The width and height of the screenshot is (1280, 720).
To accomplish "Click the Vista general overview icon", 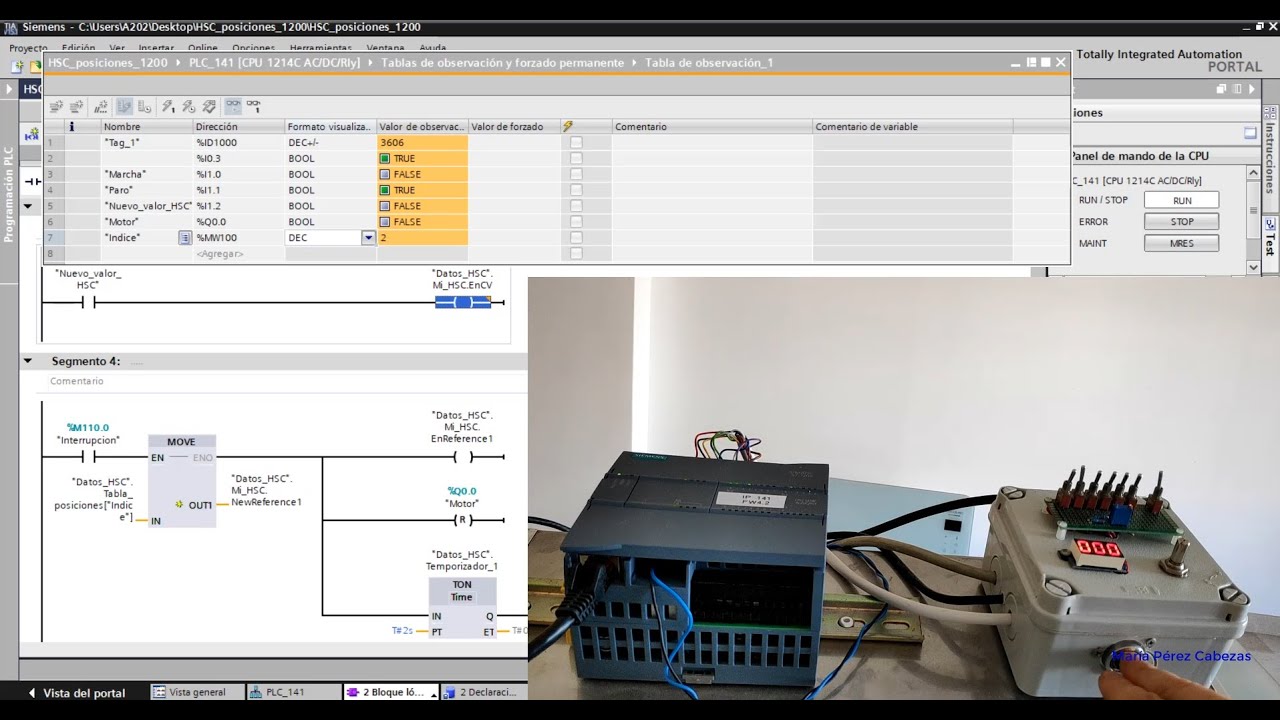I will coord(159,692).
